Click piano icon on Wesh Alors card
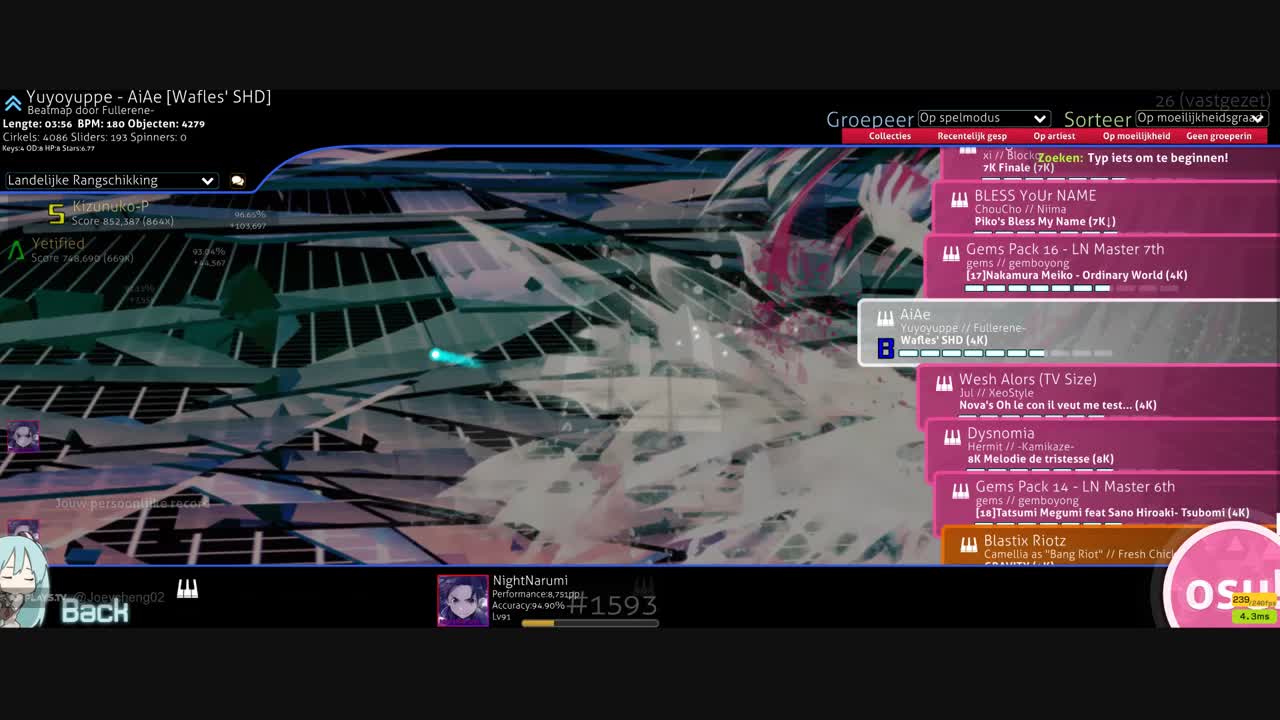The height and width of the screenshot is (720, 1280). 944,383
